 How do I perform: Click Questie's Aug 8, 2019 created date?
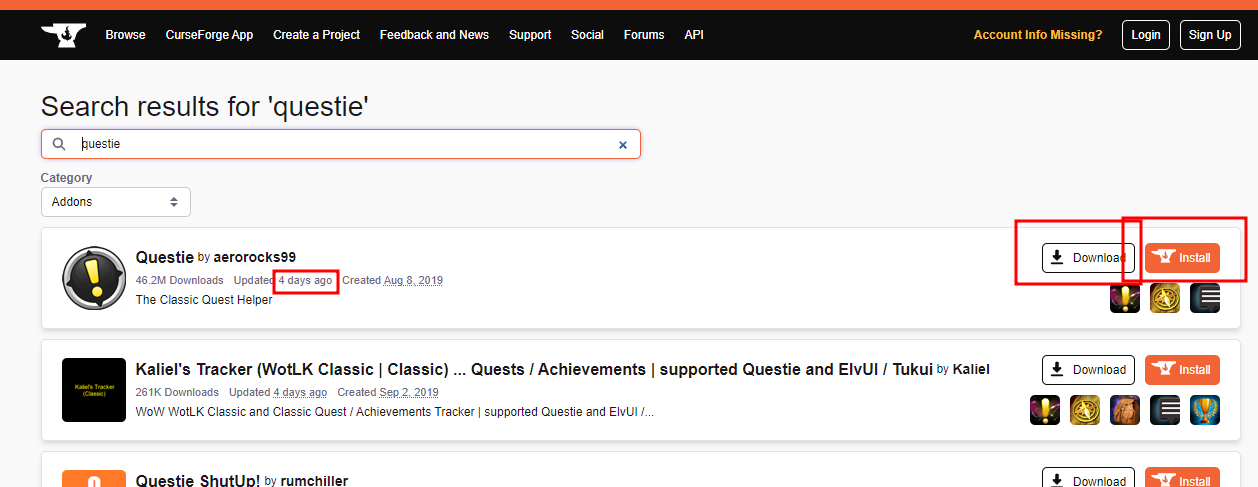coord(413,280)
